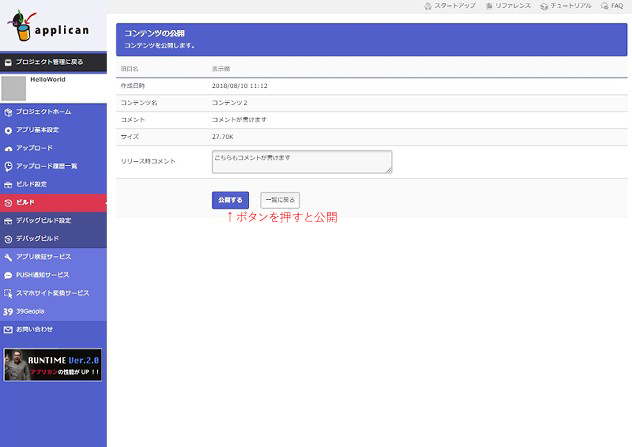Click the コンテンツ2 content name value
Viewport: 632px width, 447px height.
230,103
